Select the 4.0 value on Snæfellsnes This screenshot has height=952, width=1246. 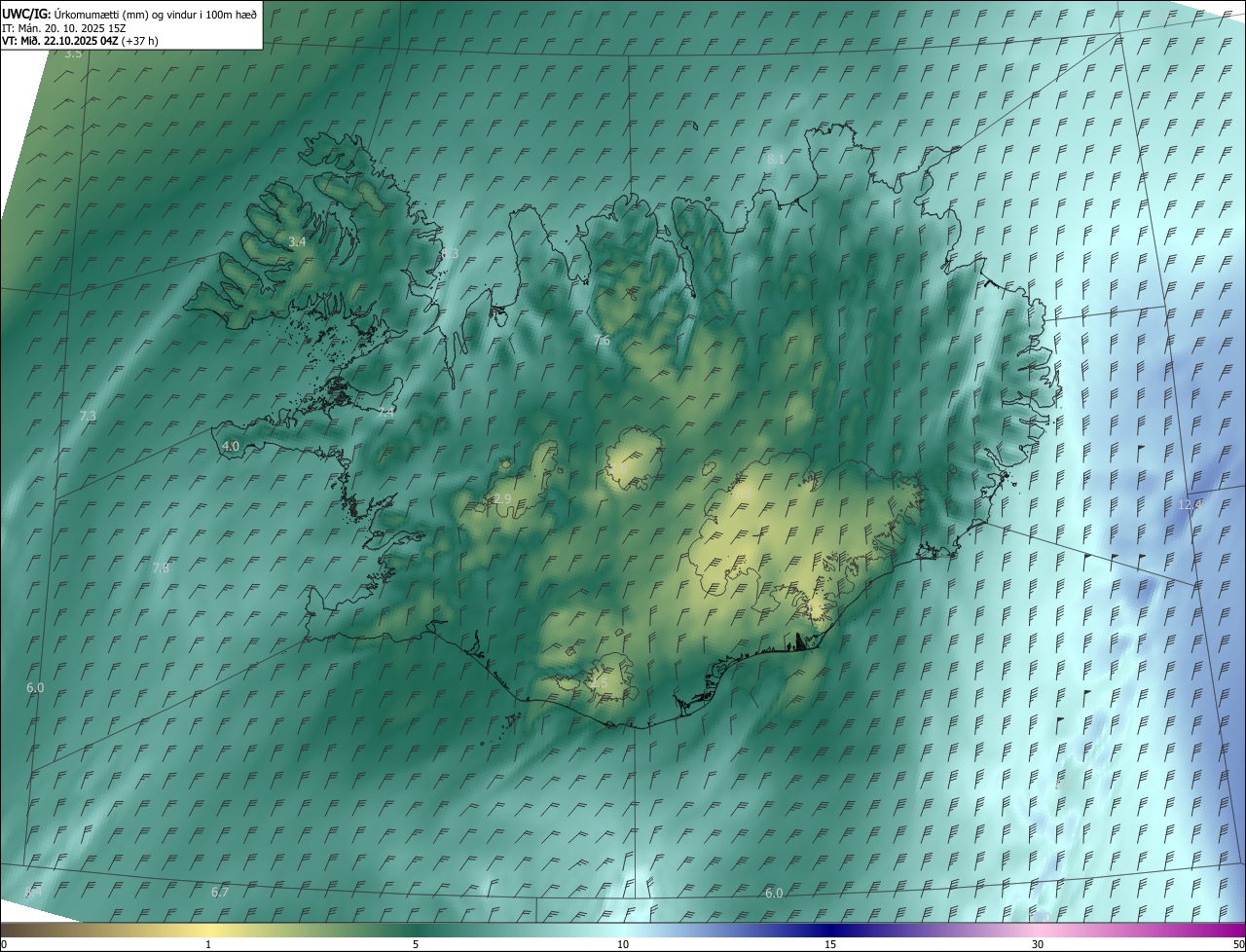coord(231,446)
